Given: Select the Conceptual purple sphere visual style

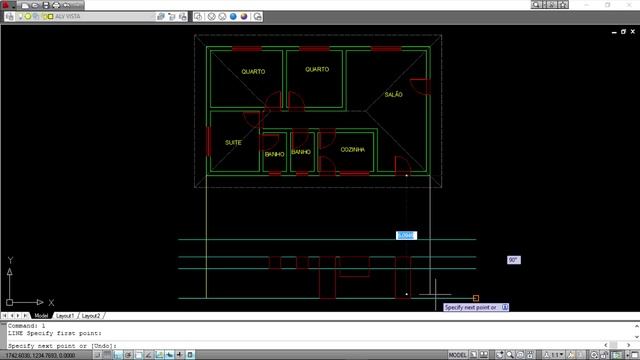Looking at the screenshot, I should (244, 16).
